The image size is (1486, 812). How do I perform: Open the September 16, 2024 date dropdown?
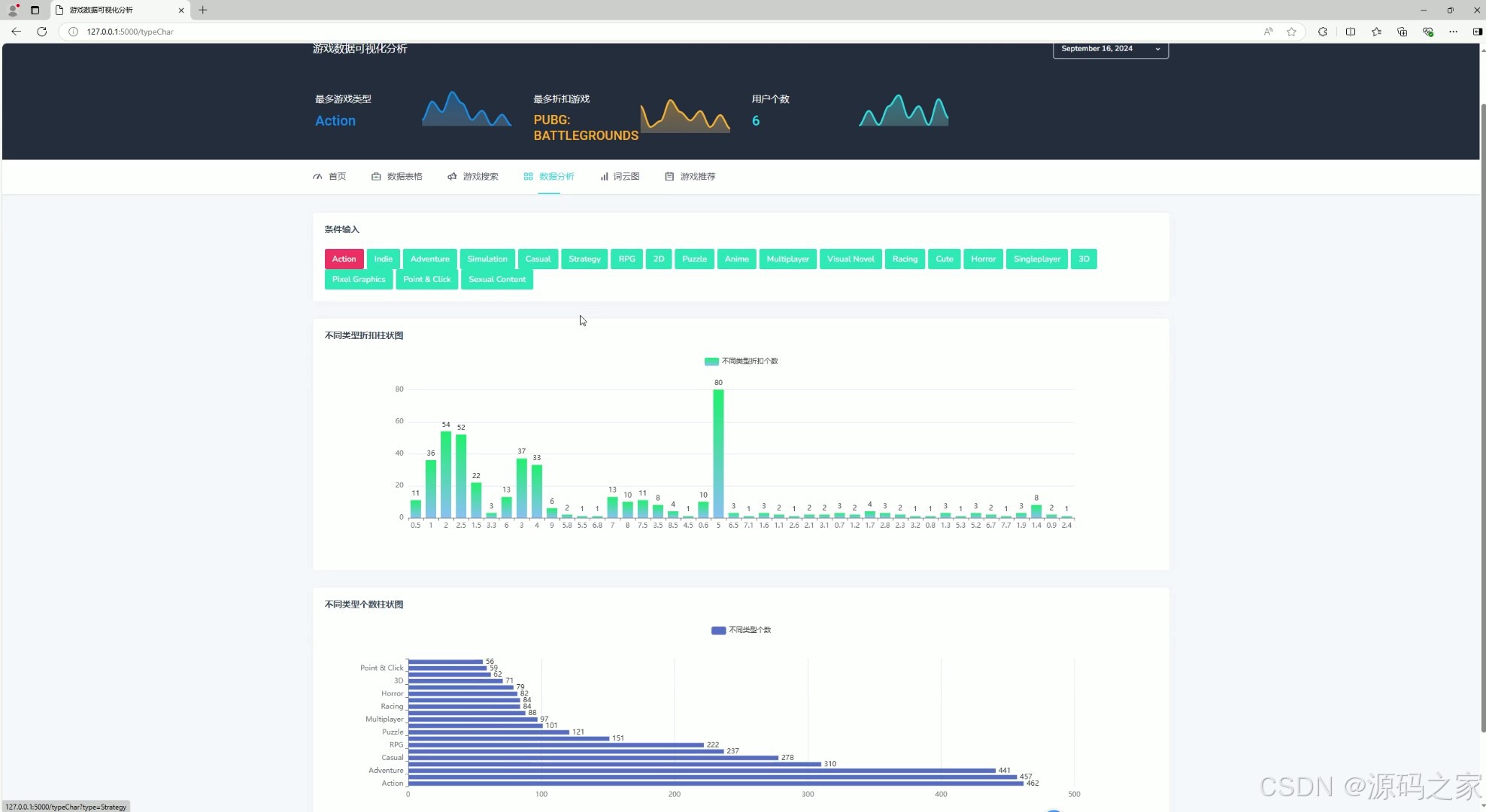1110,49
